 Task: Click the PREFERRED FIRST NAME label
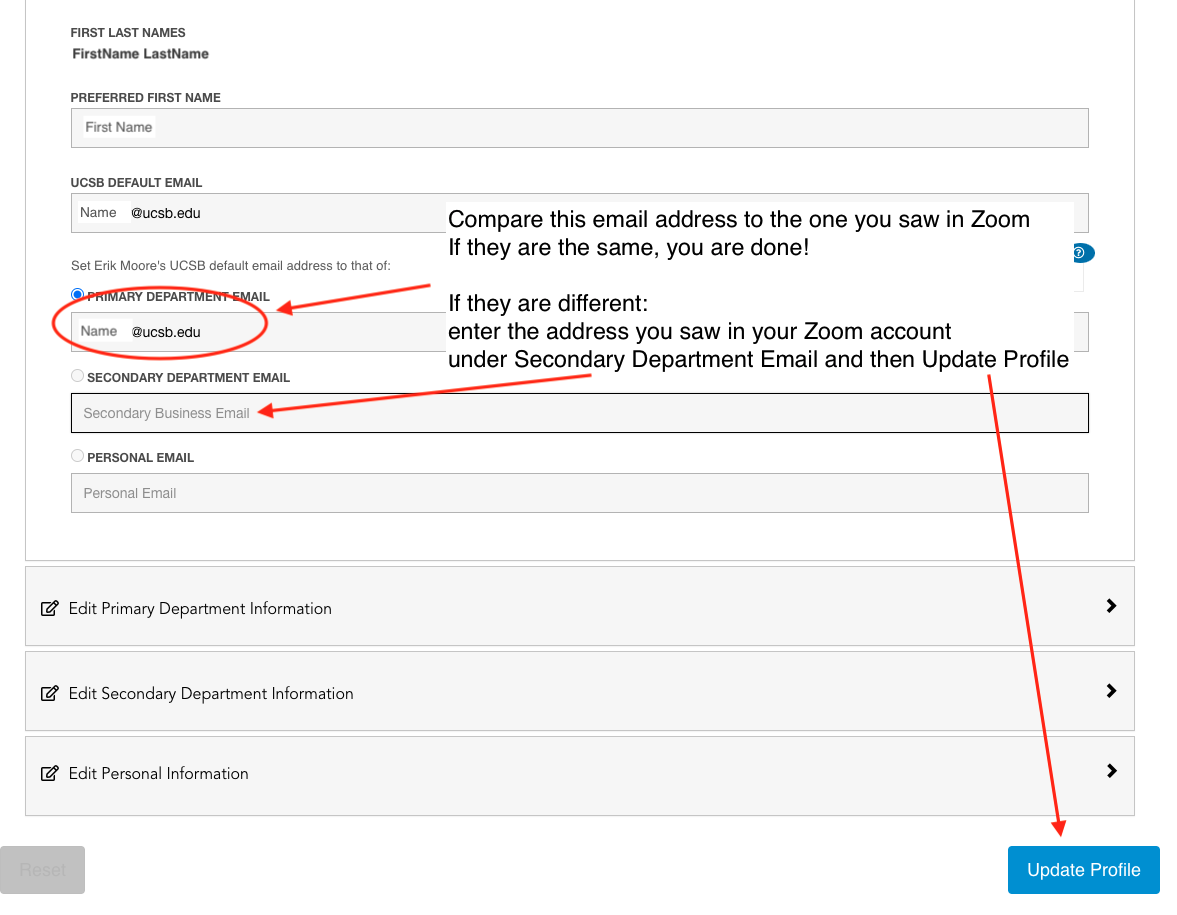coord(146,98)
